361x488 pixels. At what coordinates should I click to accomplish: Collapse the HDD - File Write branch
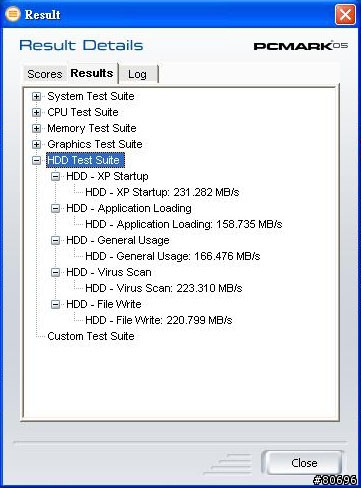(x=55, y=304)
